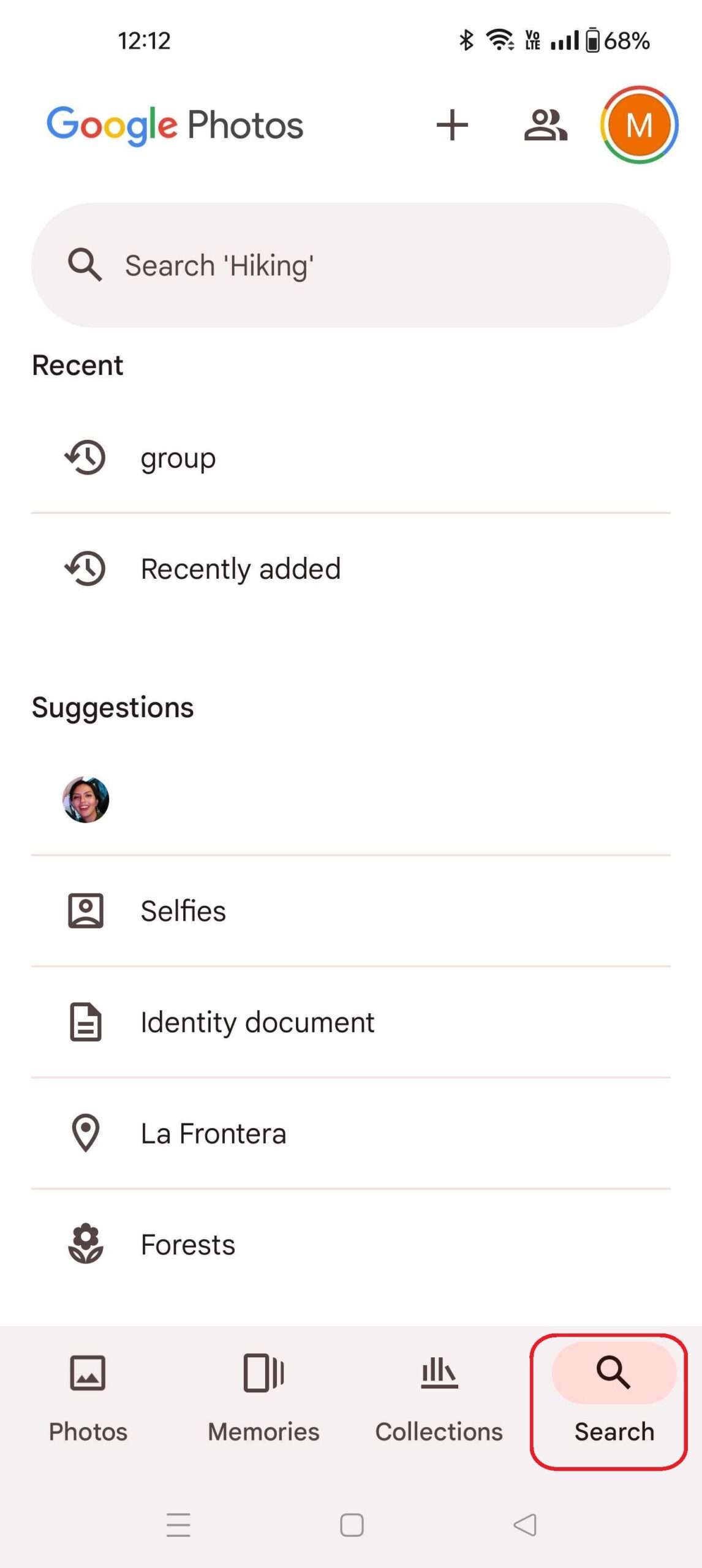
Task: Tap the Forests flower icon
Action: point(86,1244)
